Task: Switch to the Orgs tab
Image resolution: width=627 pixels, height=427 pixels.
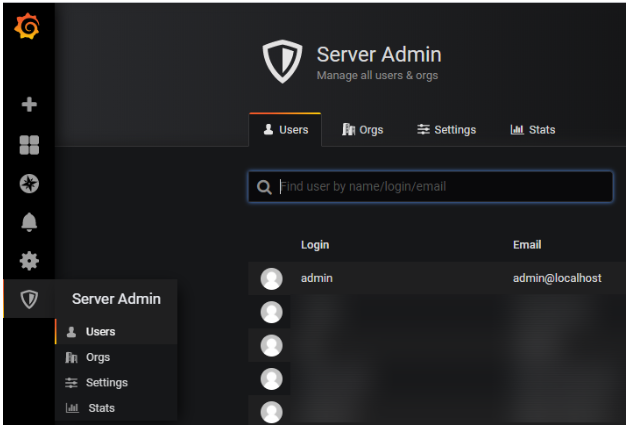Action: click(363, 130)
